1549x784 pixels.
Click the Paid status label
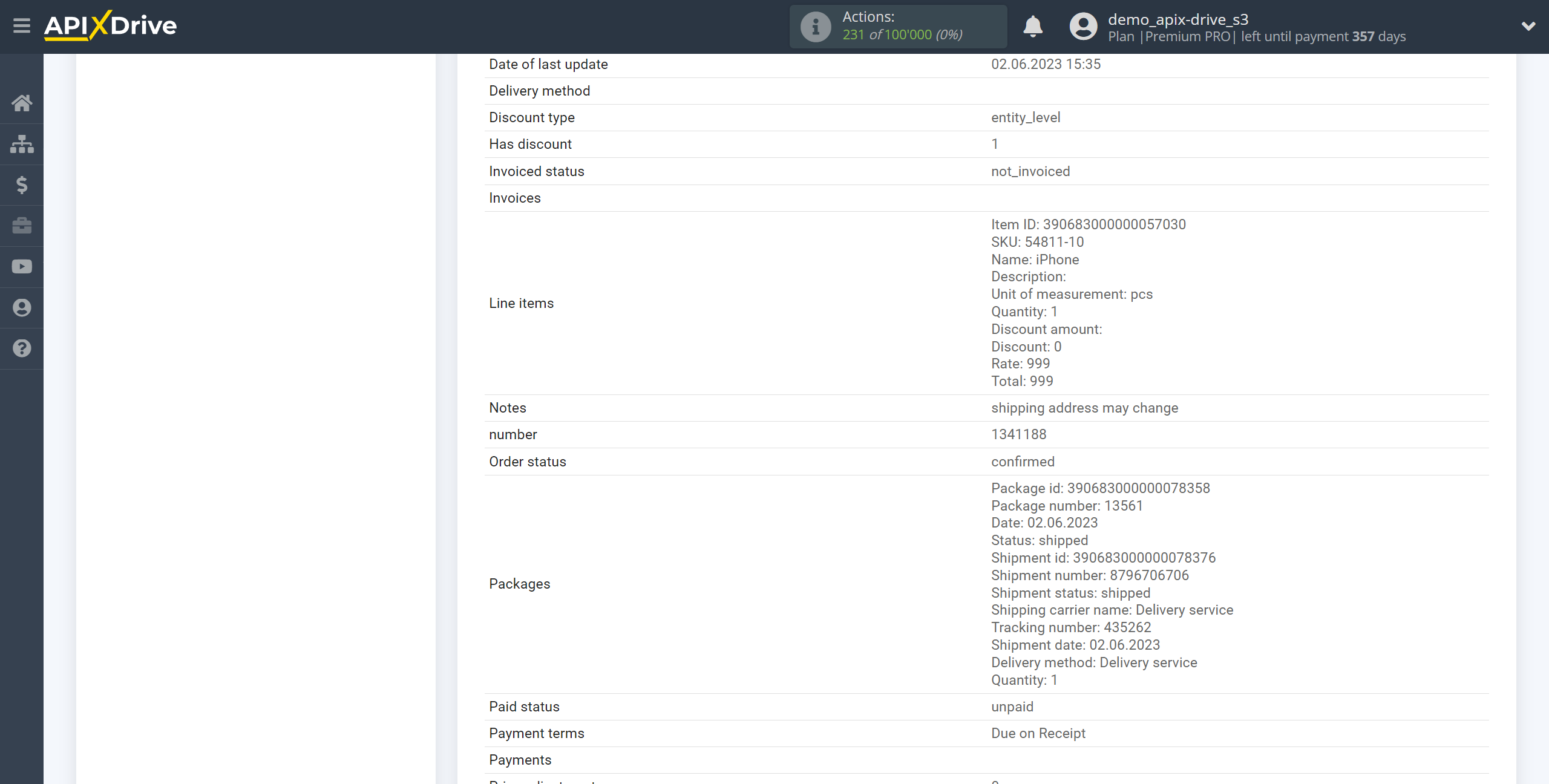524,707
